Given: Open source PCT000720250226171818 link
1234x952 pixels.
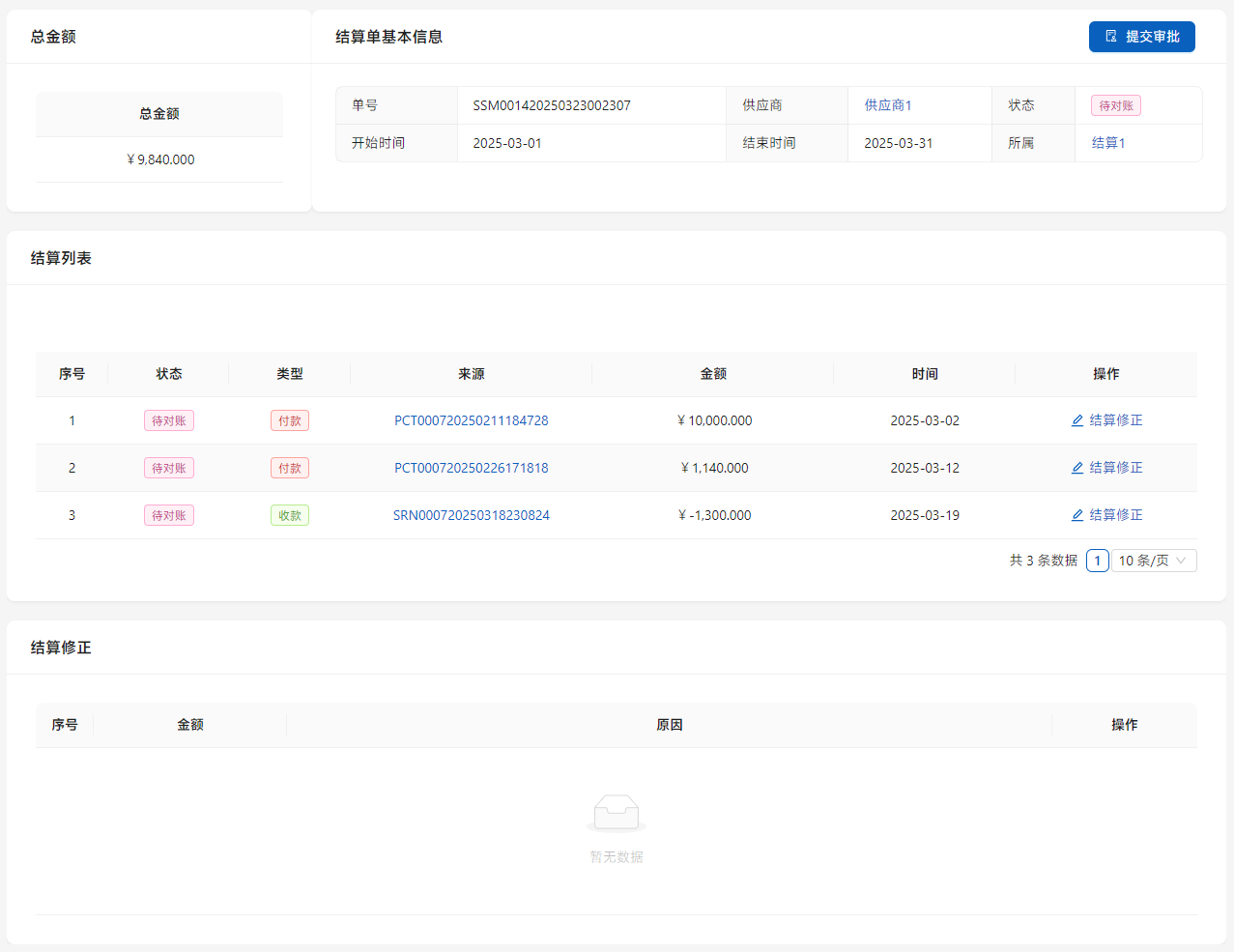Looking at the screenshot, I should (471, 468).
